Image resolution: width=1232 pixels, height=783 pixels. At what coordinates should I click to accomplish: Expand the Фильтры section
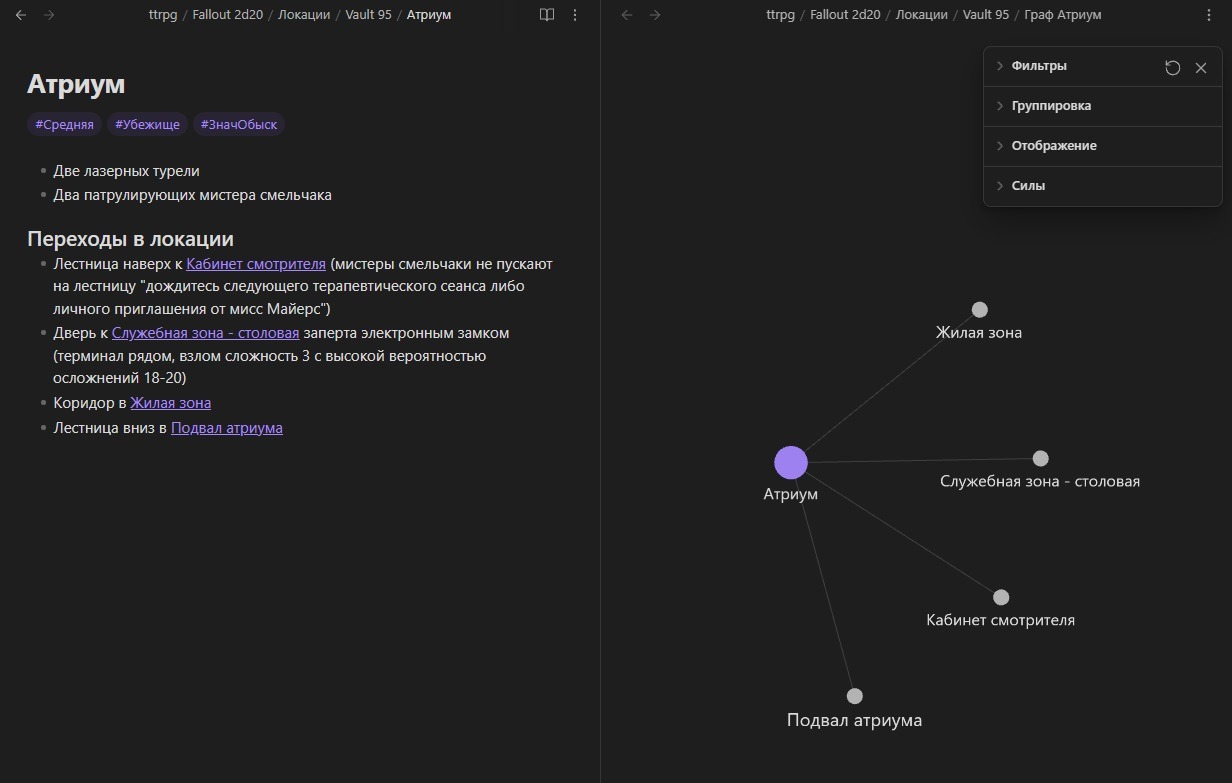(x=1038, y=66)
